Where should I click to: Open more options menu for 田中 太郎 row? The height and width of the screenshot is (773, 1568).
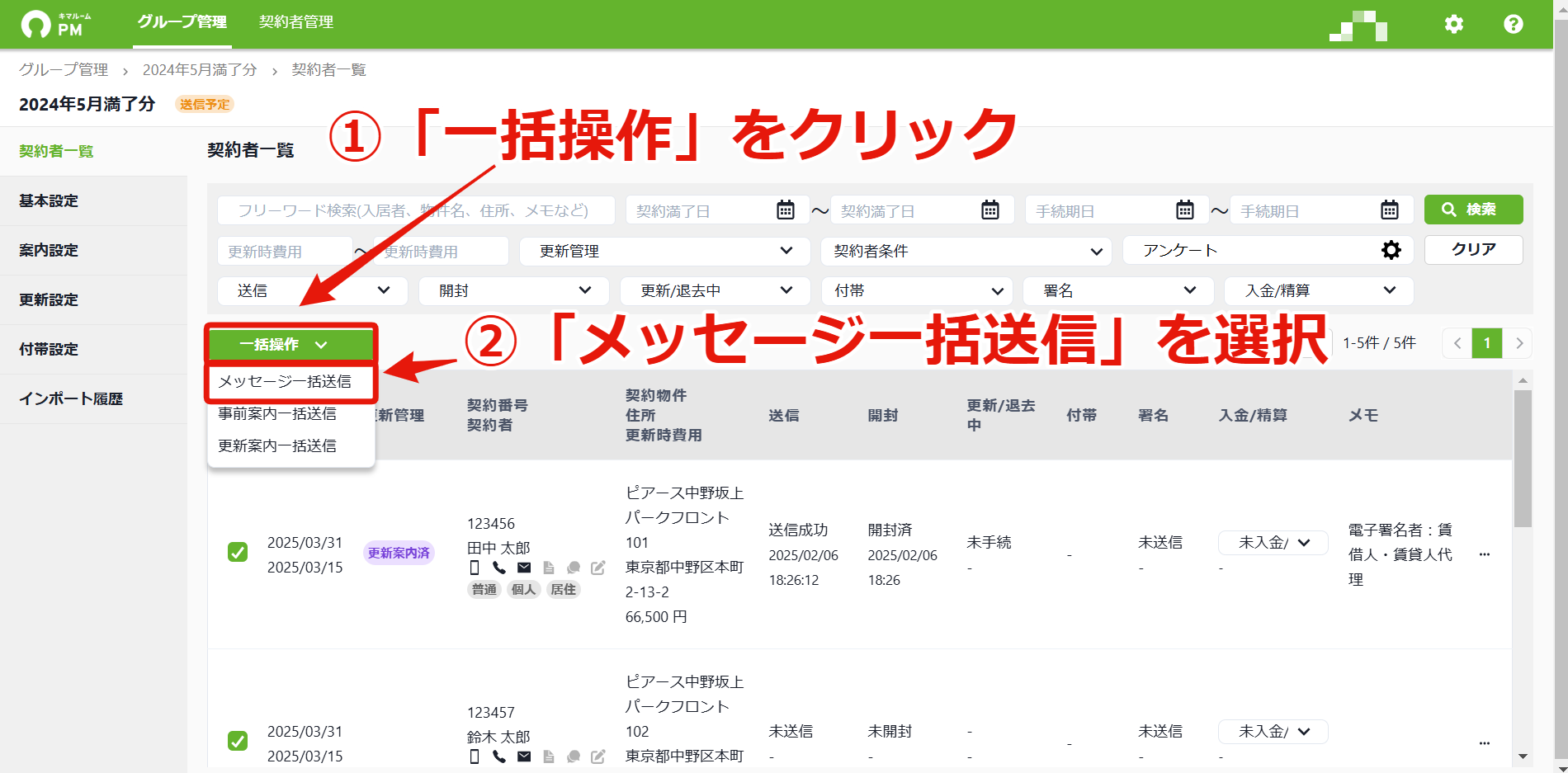(1485, 554)
